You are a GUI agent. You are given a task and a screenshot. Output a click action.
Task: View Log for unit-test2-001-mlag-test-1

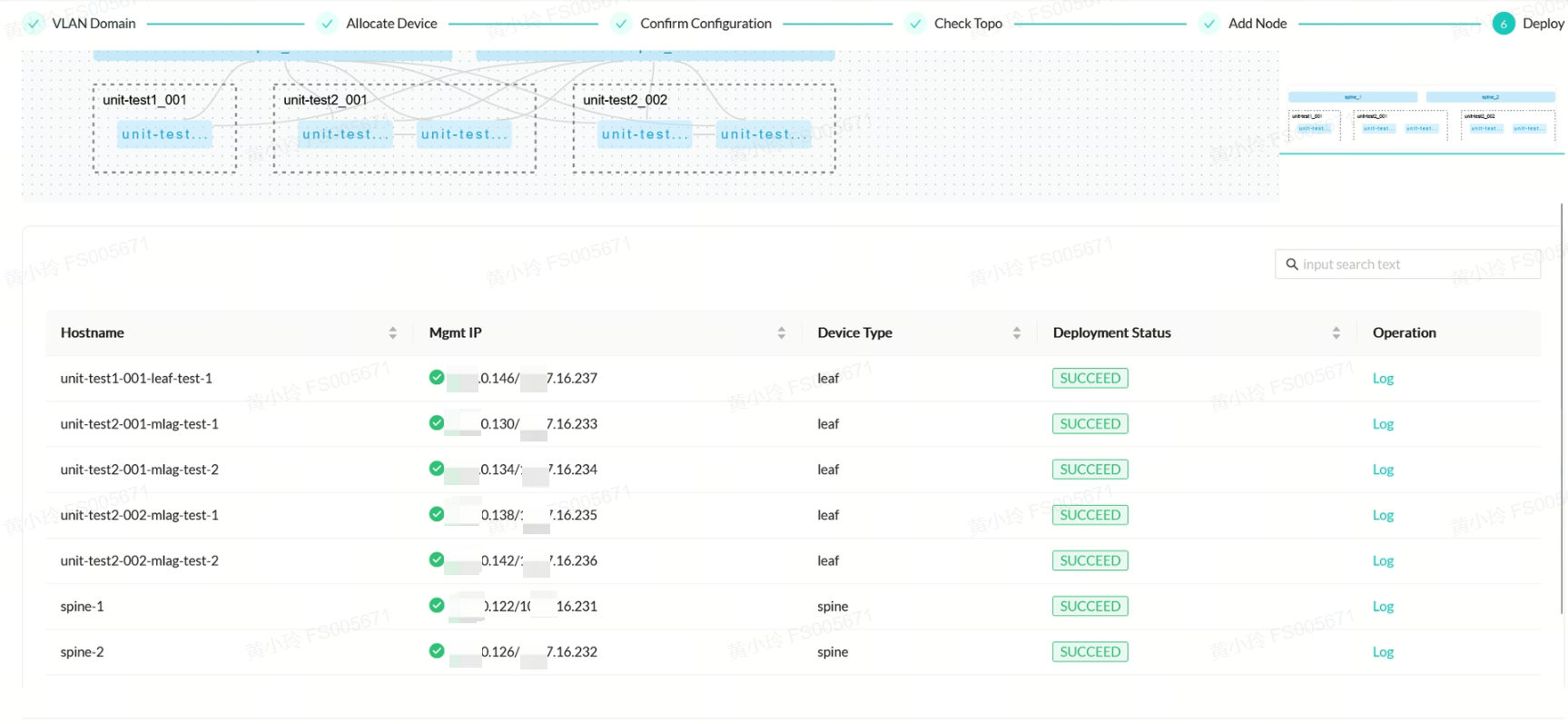[x=1382, y=424]
